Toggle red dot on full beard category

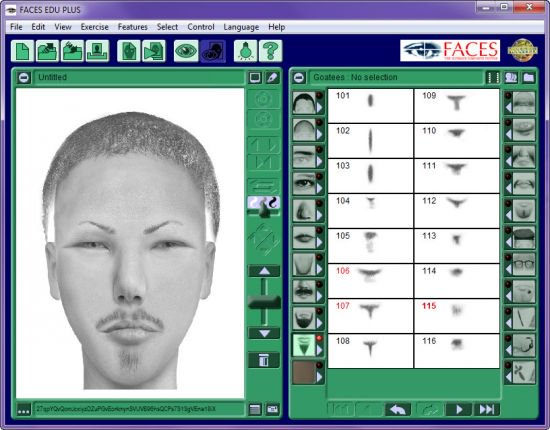[x=320, y=311]
